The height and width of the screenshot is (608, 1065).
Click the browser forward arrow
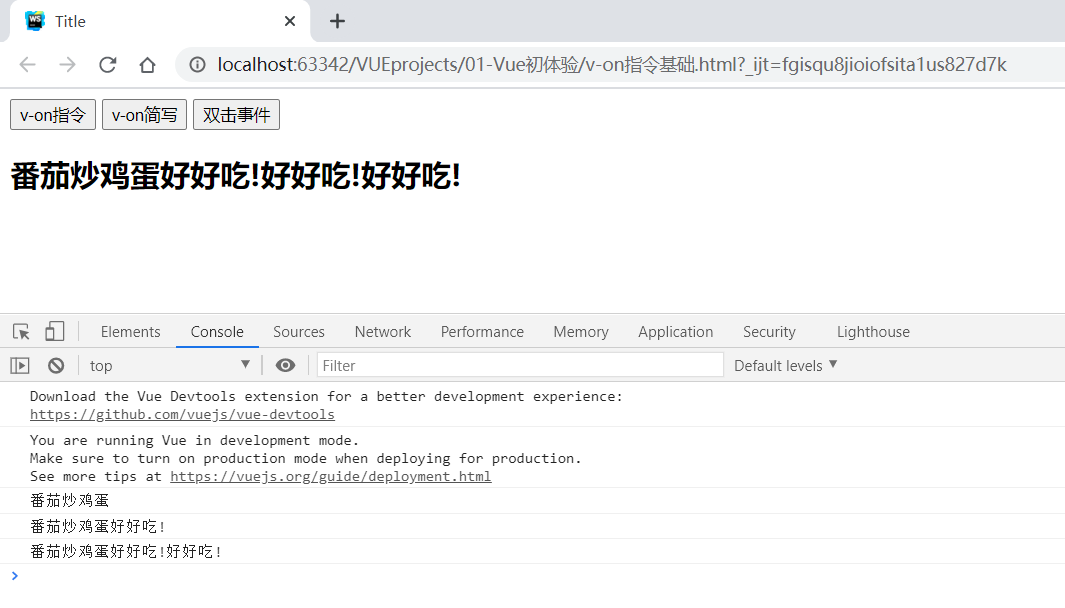point(67,65)
